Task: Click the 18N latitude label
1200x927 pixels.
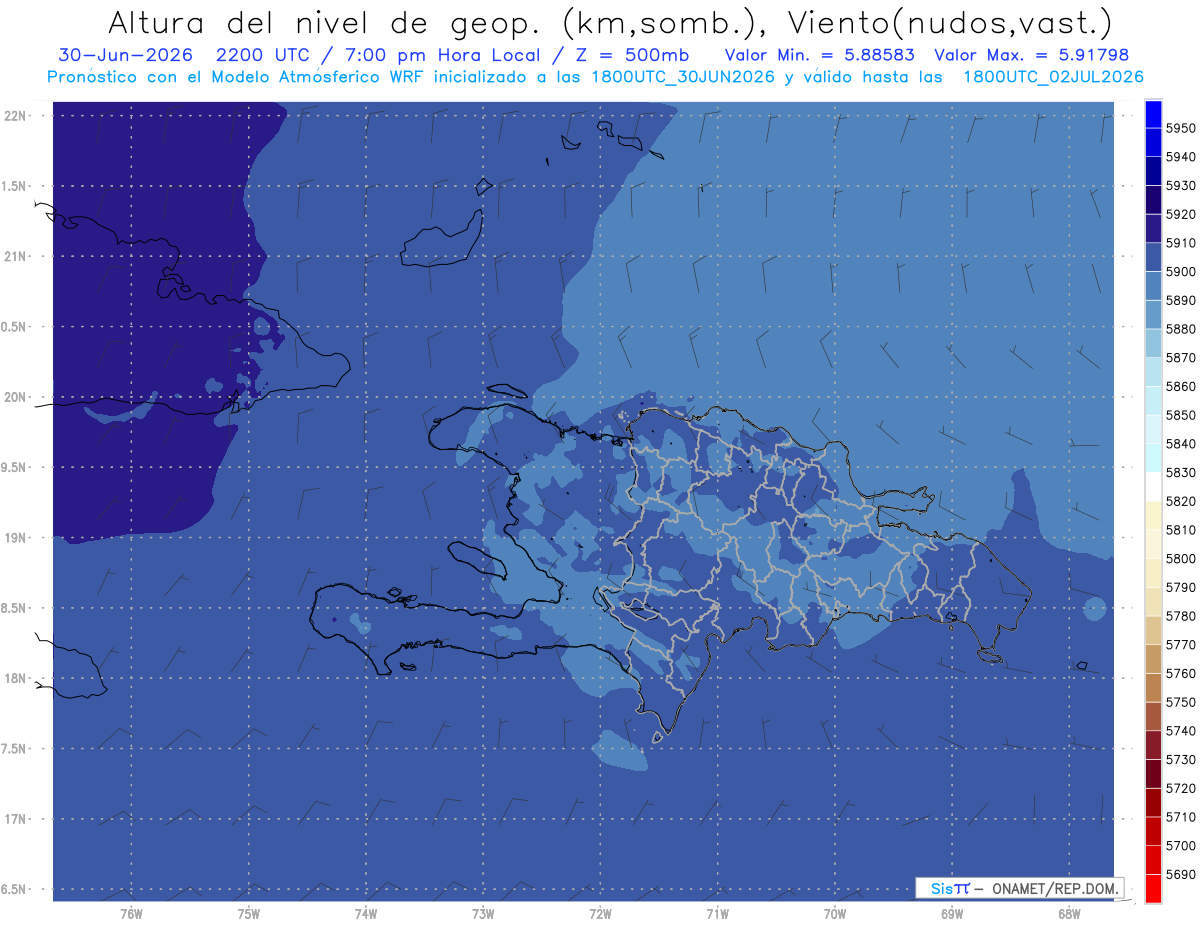Action: tap(14, 678)
